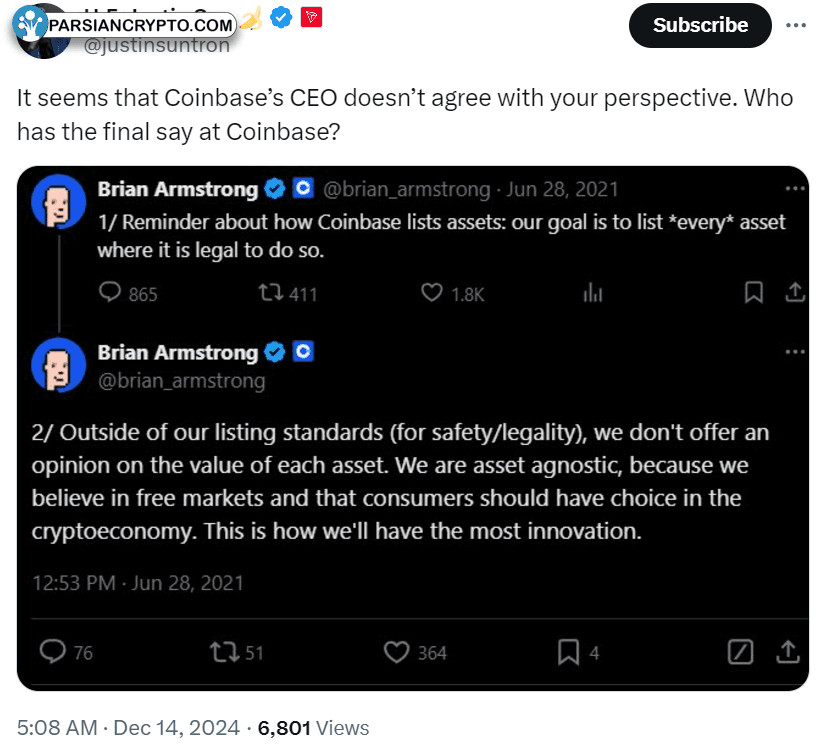The image size is (822, 745).
Task: Like the second tweet with 364 likes
Action: (396, 652)
